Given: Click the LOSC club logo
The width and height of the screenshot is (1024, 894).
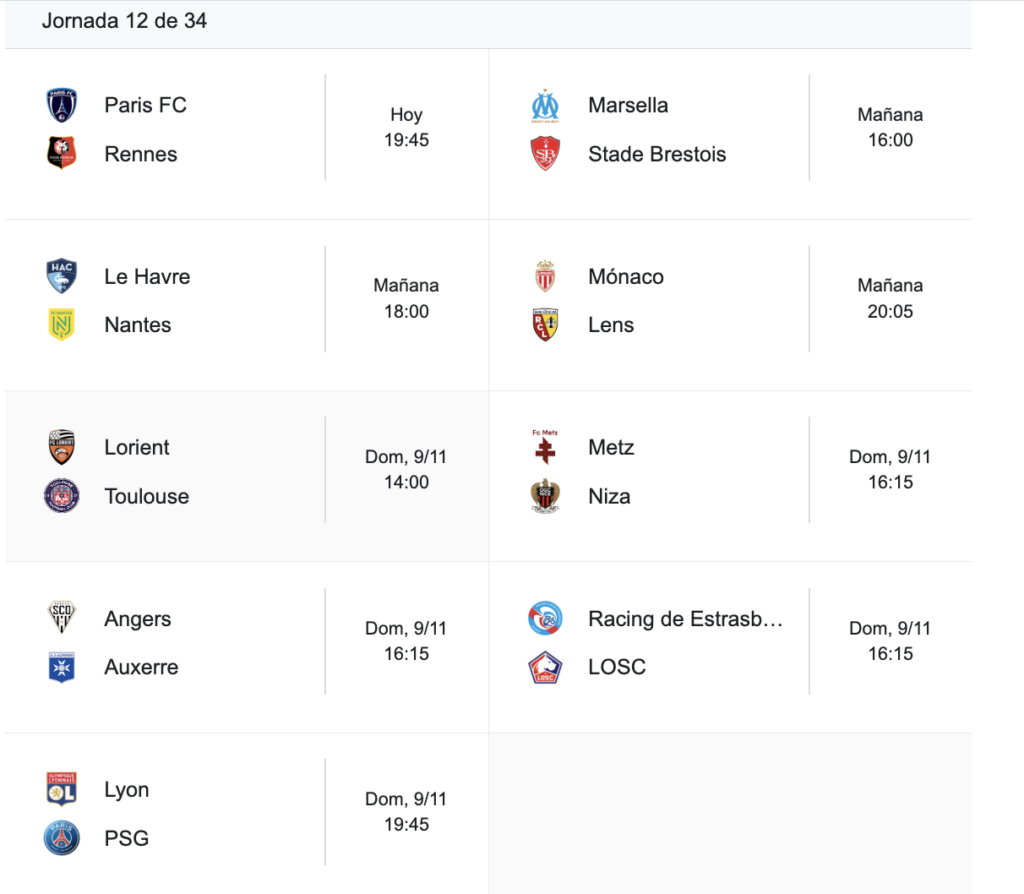Looking at the screenshot, I should point(546,667).
